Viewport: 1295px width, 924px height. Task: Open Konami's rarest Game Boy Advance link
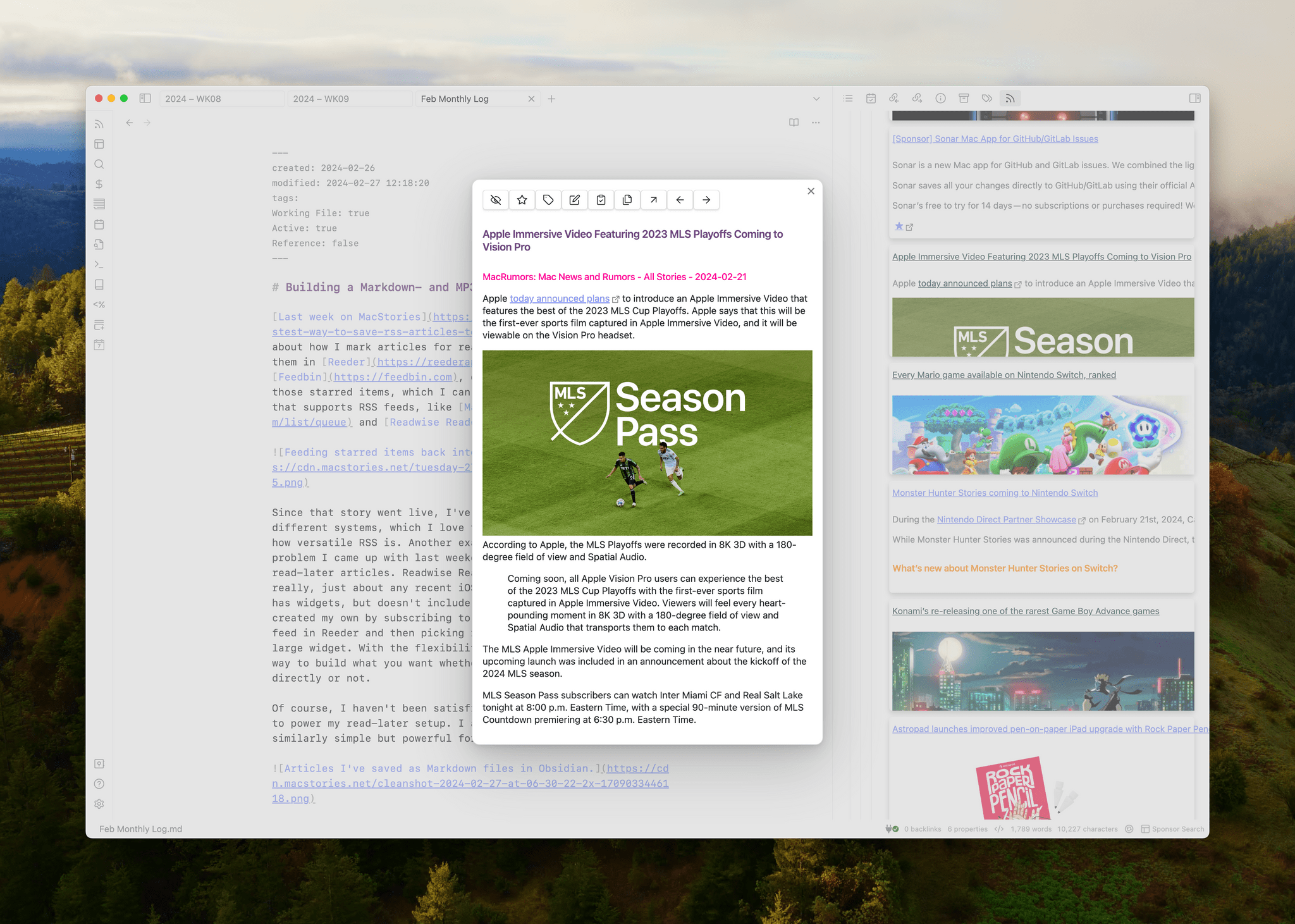click(1026, 612)
